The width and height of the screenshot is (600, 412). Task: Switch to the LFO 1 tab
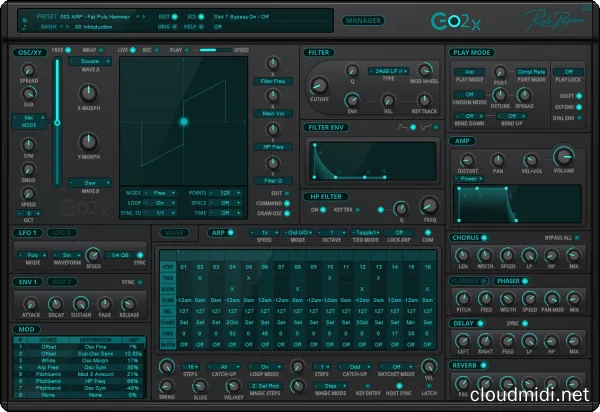tap(26, 233)
